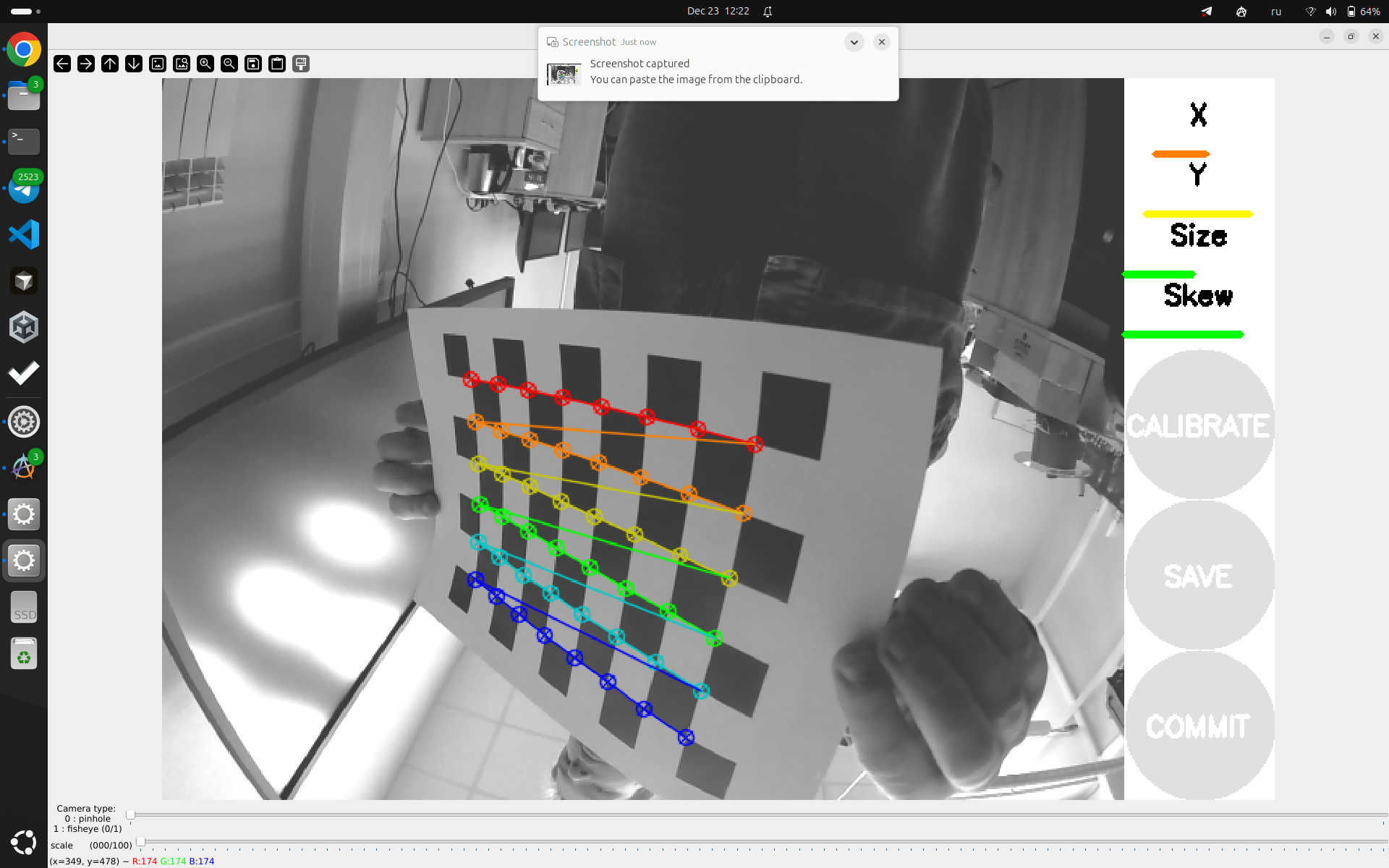Open the clipboard toolbar icon

coord(276,64)
